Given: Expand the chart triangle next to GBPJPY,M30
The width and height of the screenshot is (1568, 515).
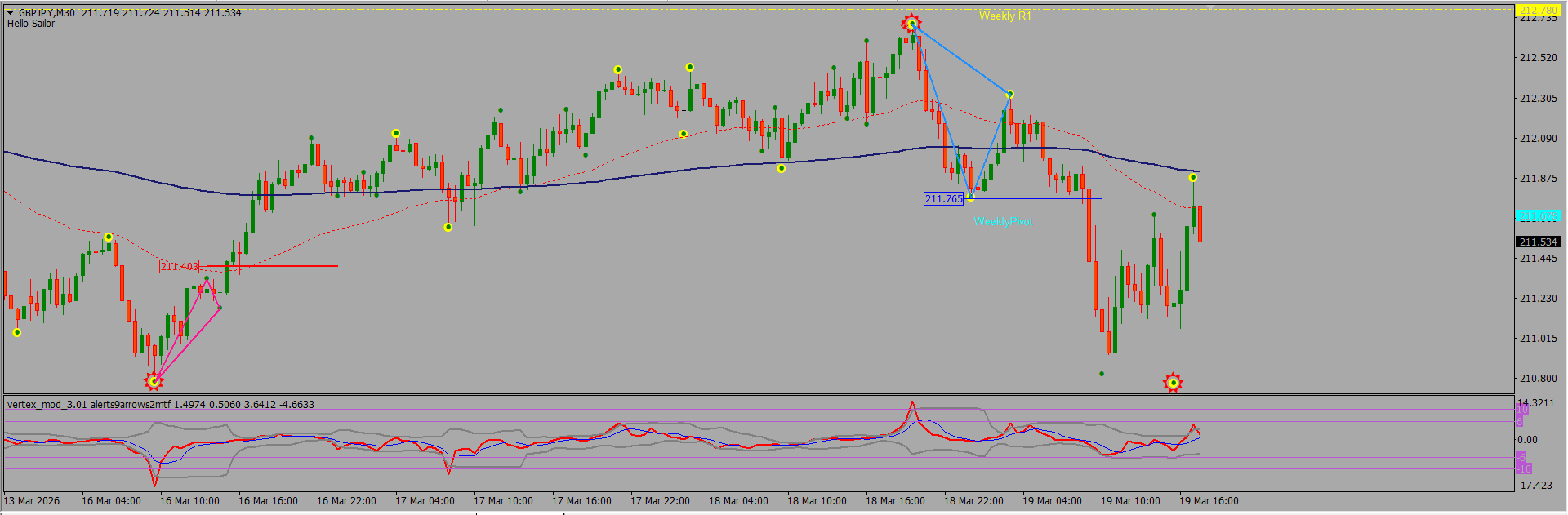Looking at the screenshot, I should point(11,12).
